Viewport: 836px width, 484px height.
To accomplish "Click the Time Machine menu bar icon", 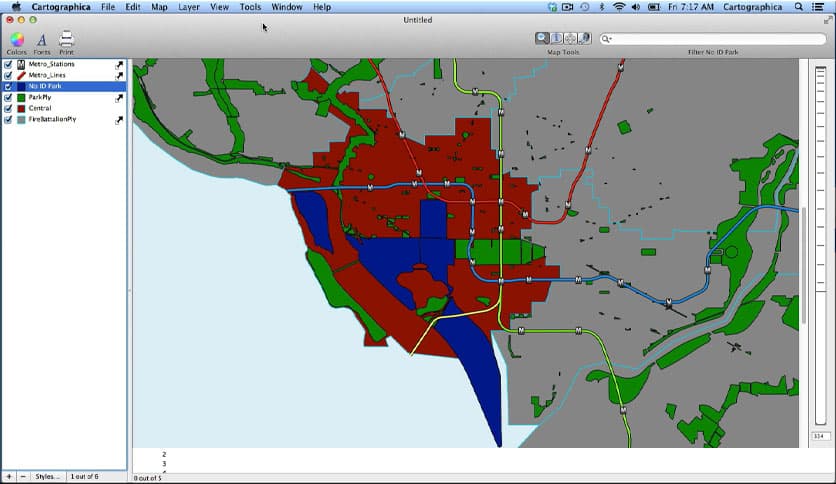I will 585,7.
